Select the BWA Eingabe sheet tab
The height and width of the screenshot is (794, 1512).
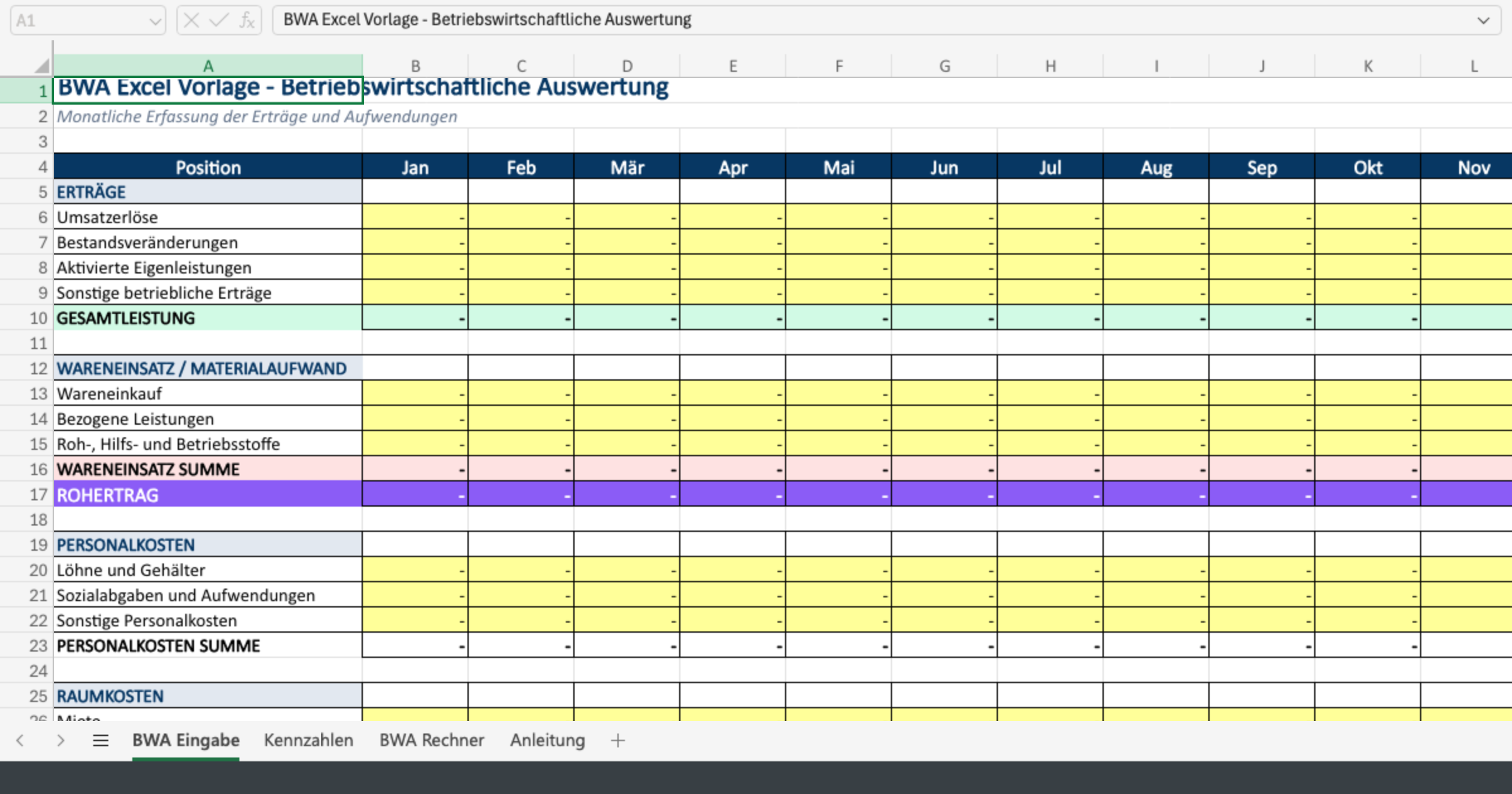point(186,740)
